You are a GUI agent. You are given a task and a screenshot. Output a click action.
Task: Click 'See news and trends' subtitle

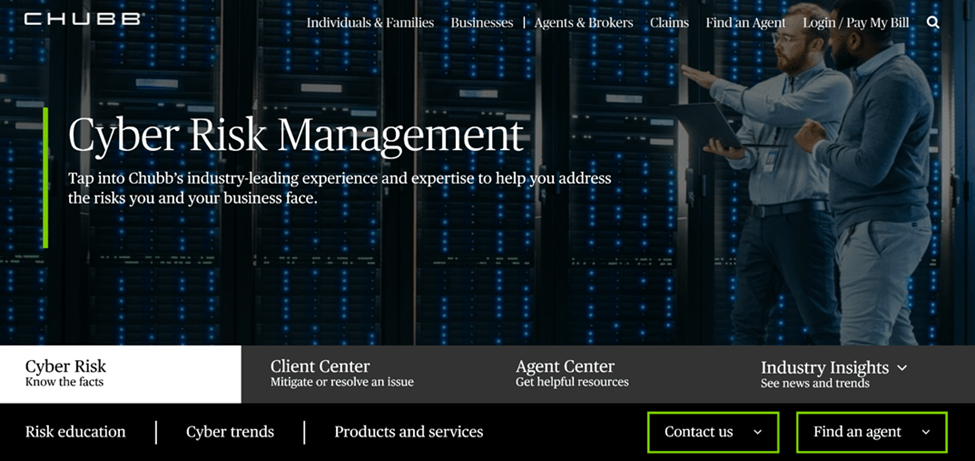(x=815, y=383)
